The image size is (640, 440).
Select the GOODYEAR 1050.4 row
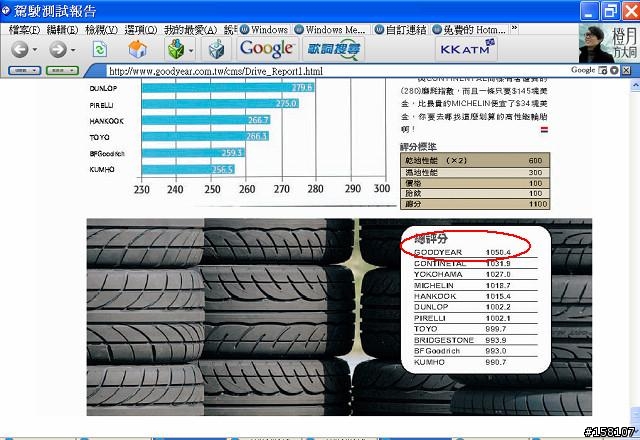pyautogui.click(x=475, y=252)
